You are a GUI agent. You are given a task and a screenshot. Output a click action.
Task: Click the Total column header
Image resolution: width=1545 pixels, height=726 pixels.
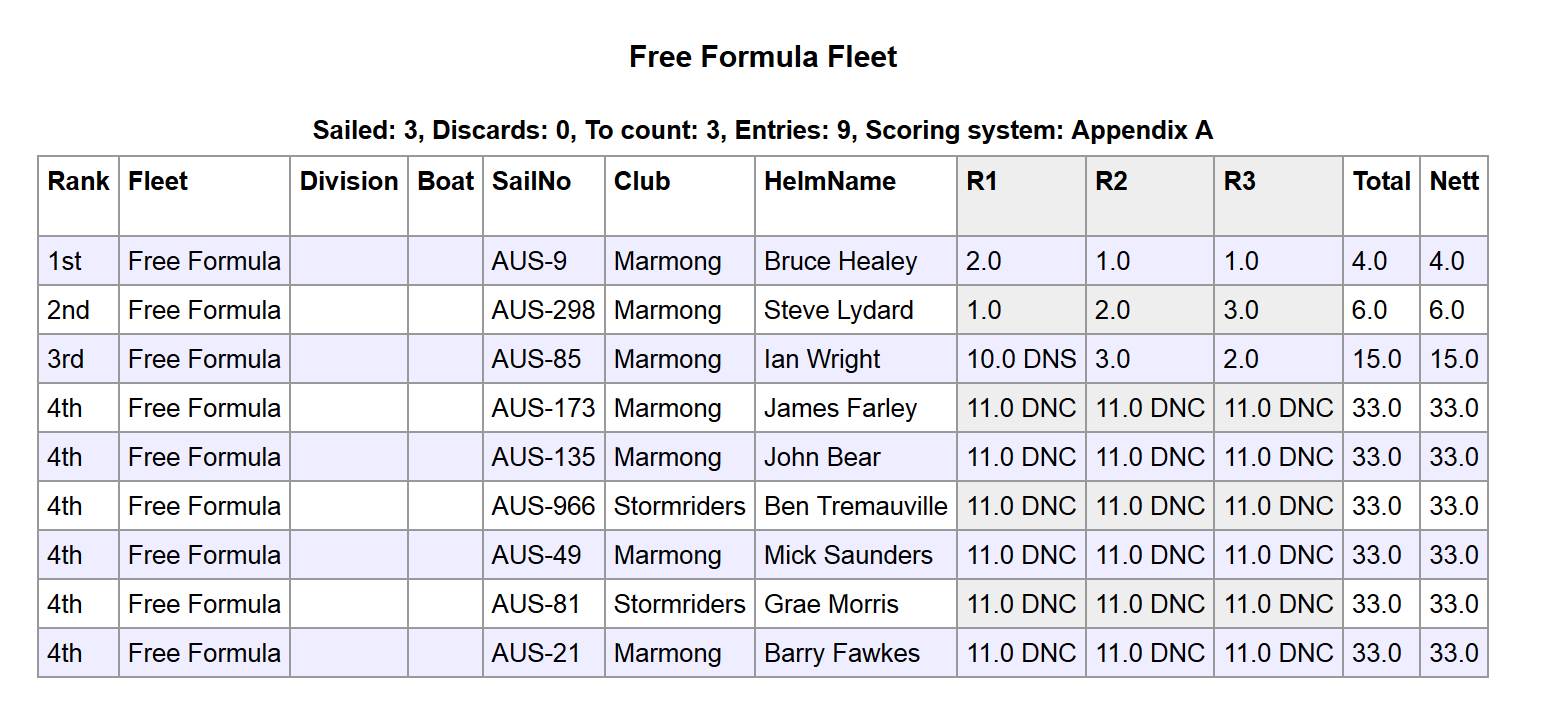coord(1381,182)
